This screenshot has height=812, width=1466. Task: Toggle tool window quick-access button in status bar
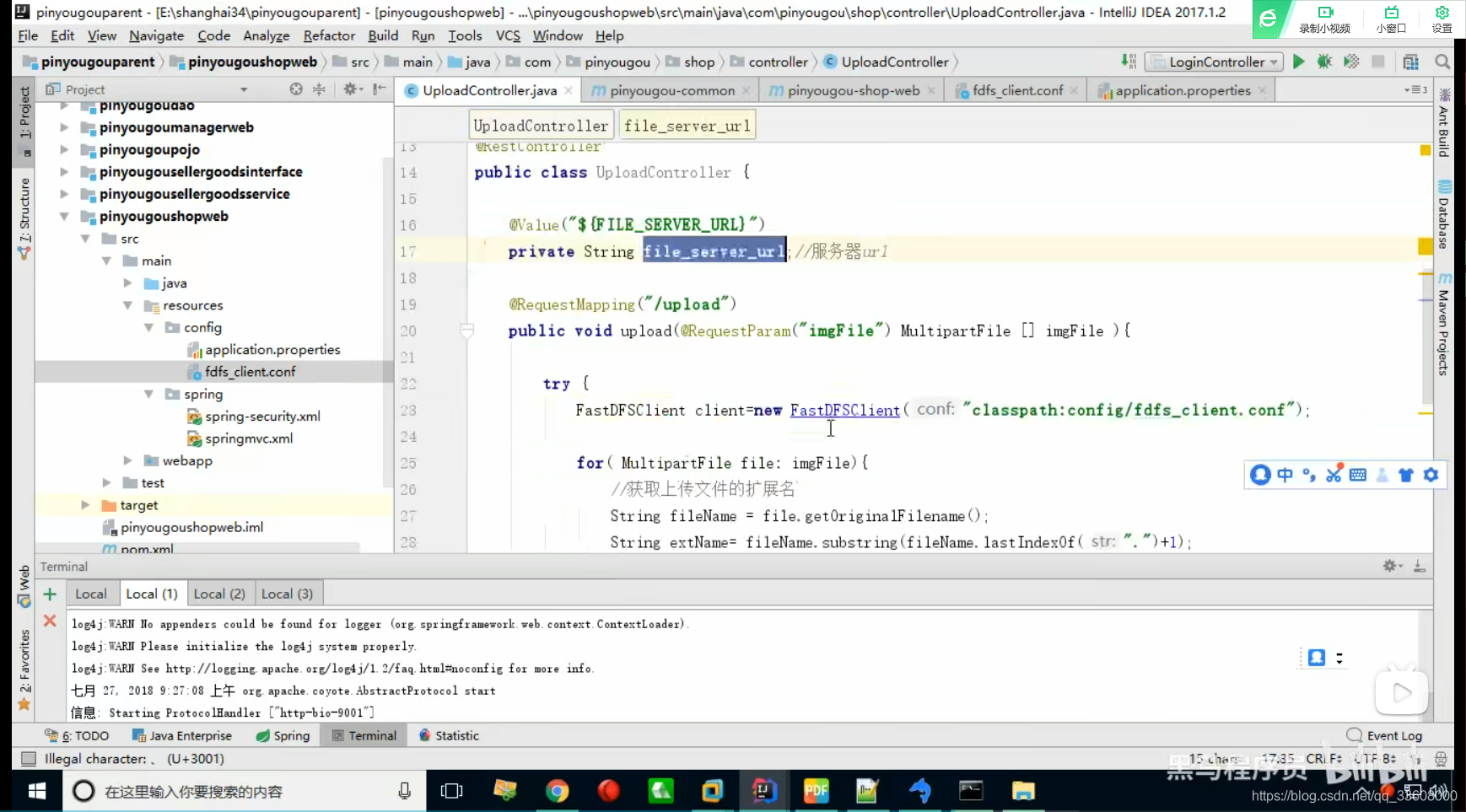tap(29, 759)
